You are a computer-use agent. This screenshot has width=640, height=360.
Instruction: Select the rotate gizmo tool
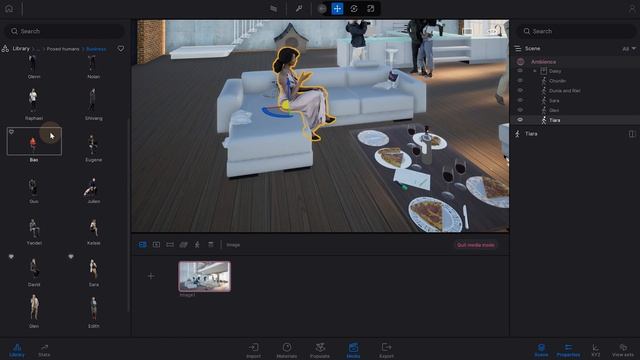[x=354, y=9]
